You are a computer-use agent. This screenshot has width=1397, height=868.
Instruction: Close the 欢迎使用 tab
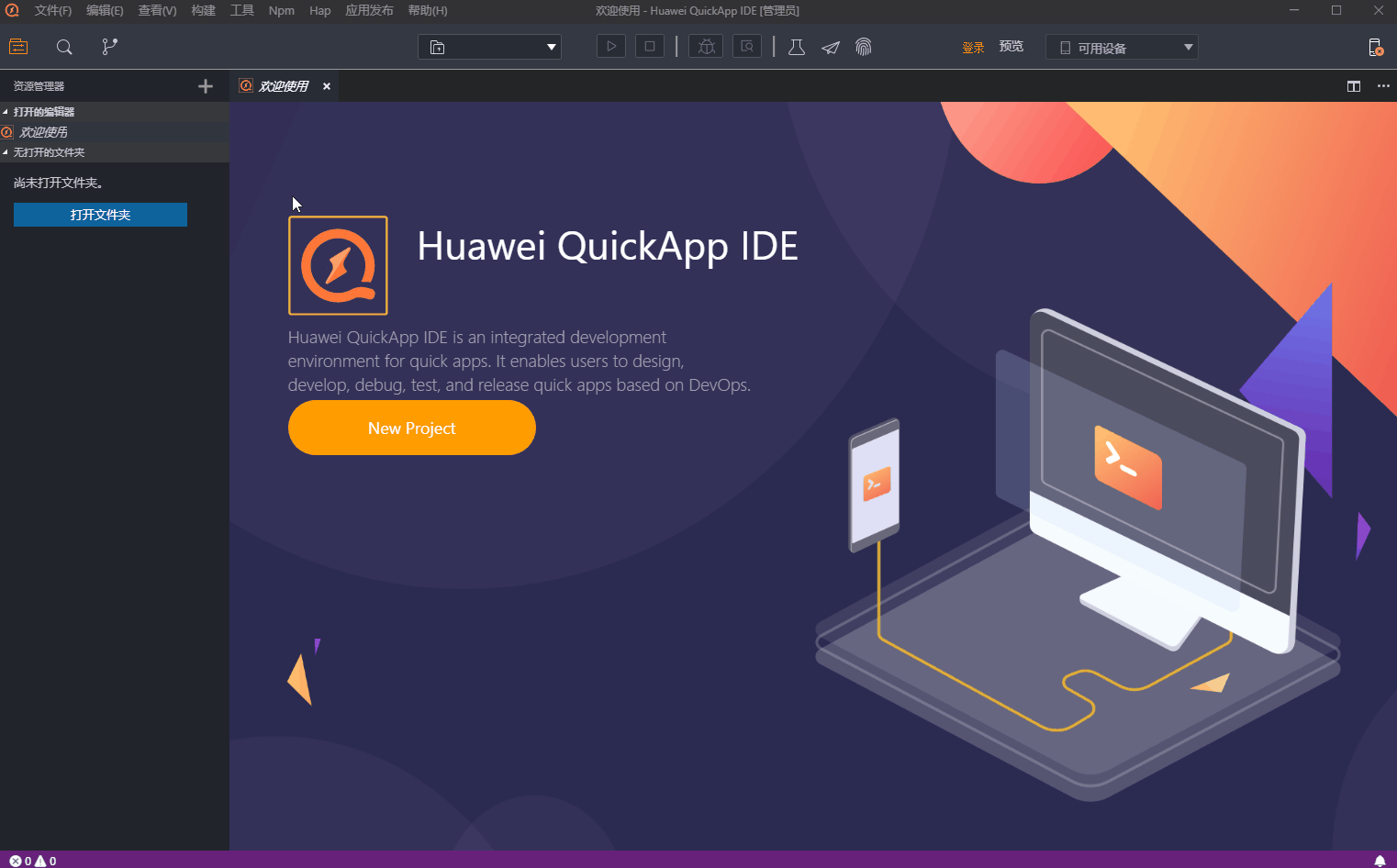[x=327, y=86]
